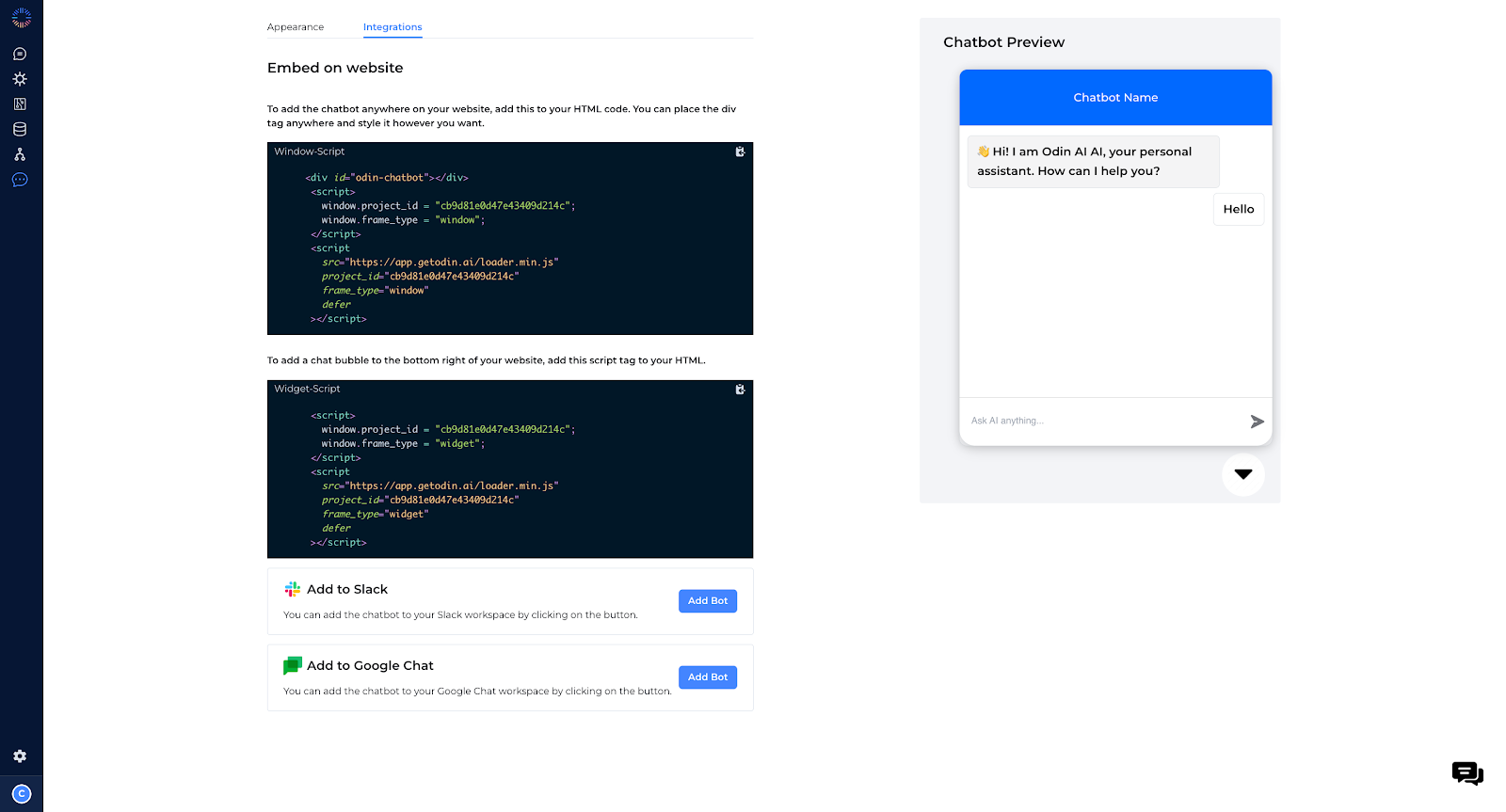
Task: Click the Odin AI logo in sidebar
Action: pos(21,18)
